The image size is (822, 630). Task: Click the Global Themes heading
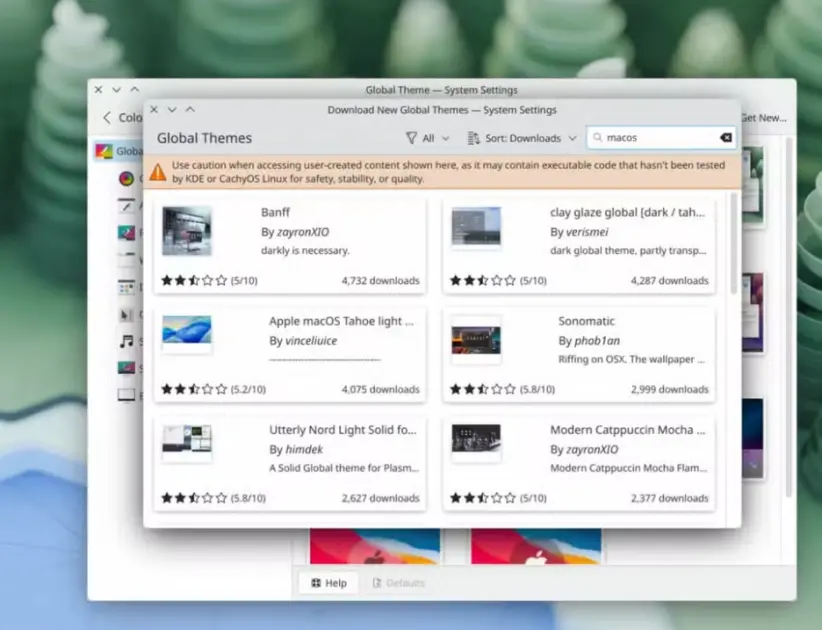point(204,138)
